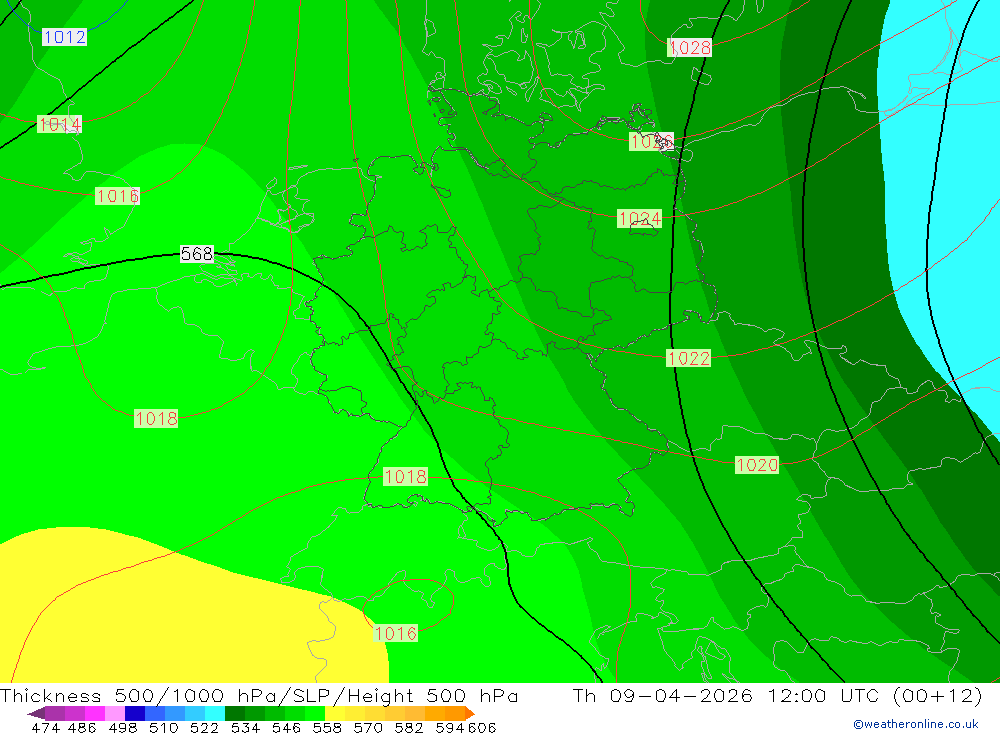
Task: Click the 606 legend value
Action: coord(482,727)
